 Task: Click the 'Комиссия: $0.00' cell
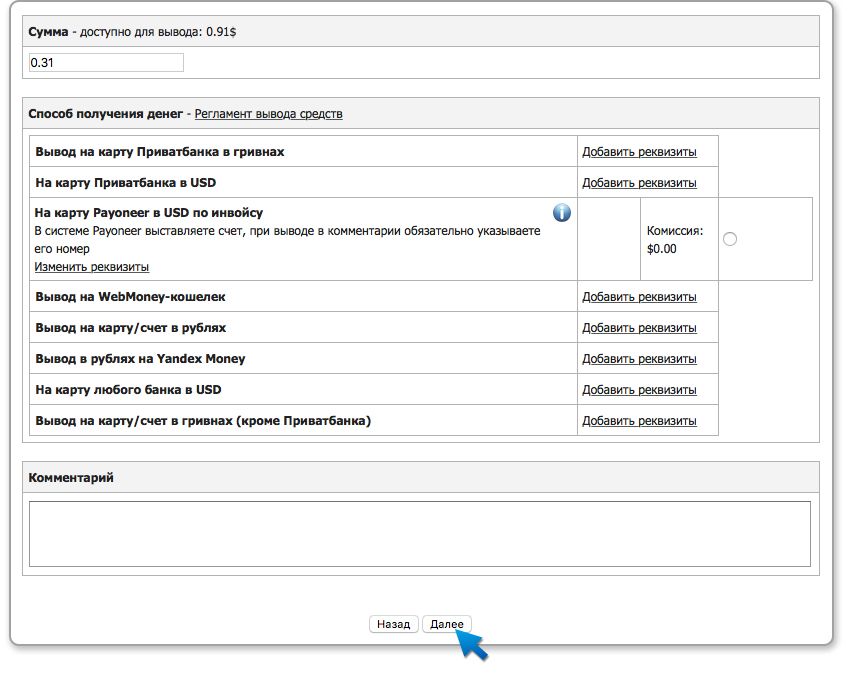coord(679,239)
